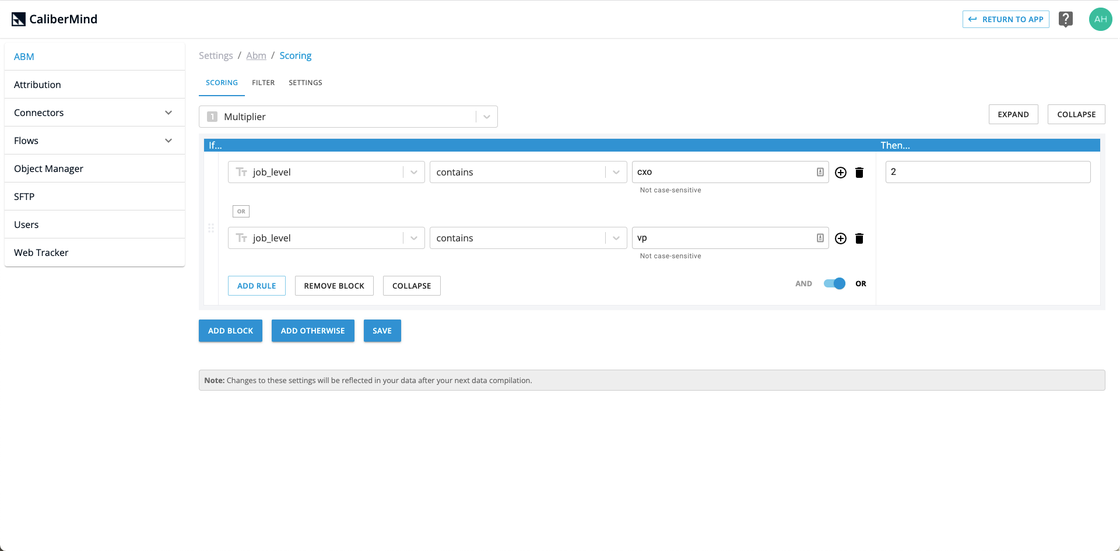Focus the vp value input field
The width and height of the screenshot is (1120, 551).
[730, 238]
